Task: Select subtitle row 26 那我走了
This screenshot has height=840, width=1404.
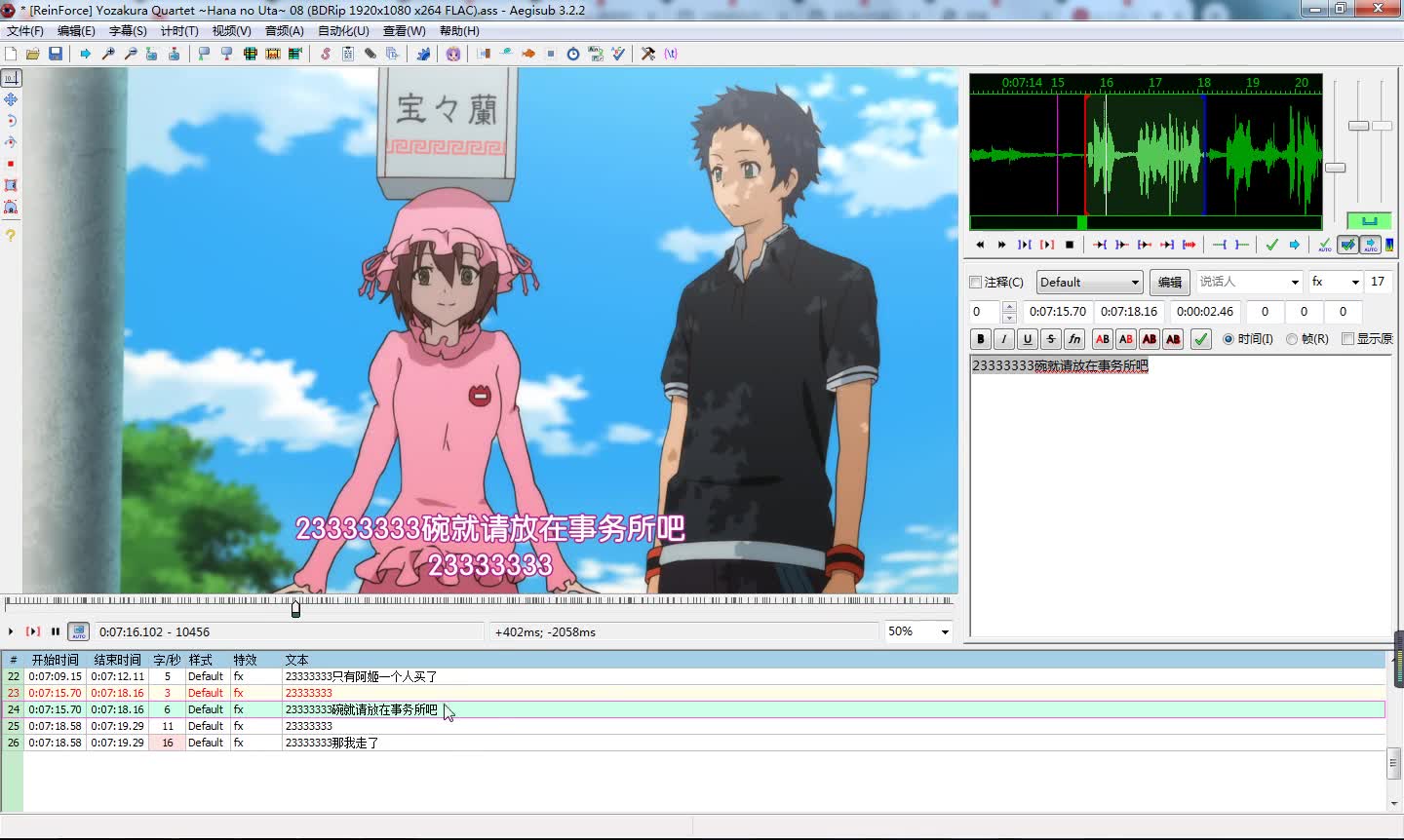Action: (x=693, y=743)
